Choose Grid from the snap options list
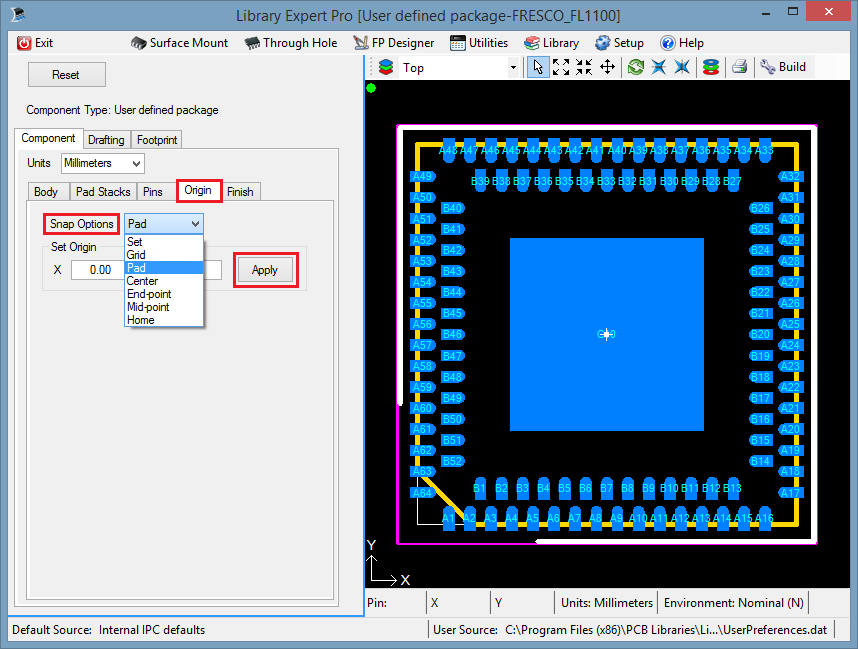Screen dimensions: 858x649 [x=164, y=255]
